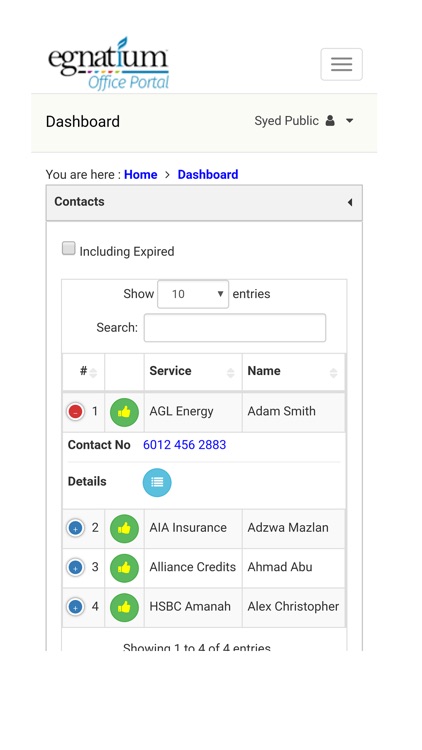Open the hamburger navigation menu
422x750 pixels.
coord(341,64)
